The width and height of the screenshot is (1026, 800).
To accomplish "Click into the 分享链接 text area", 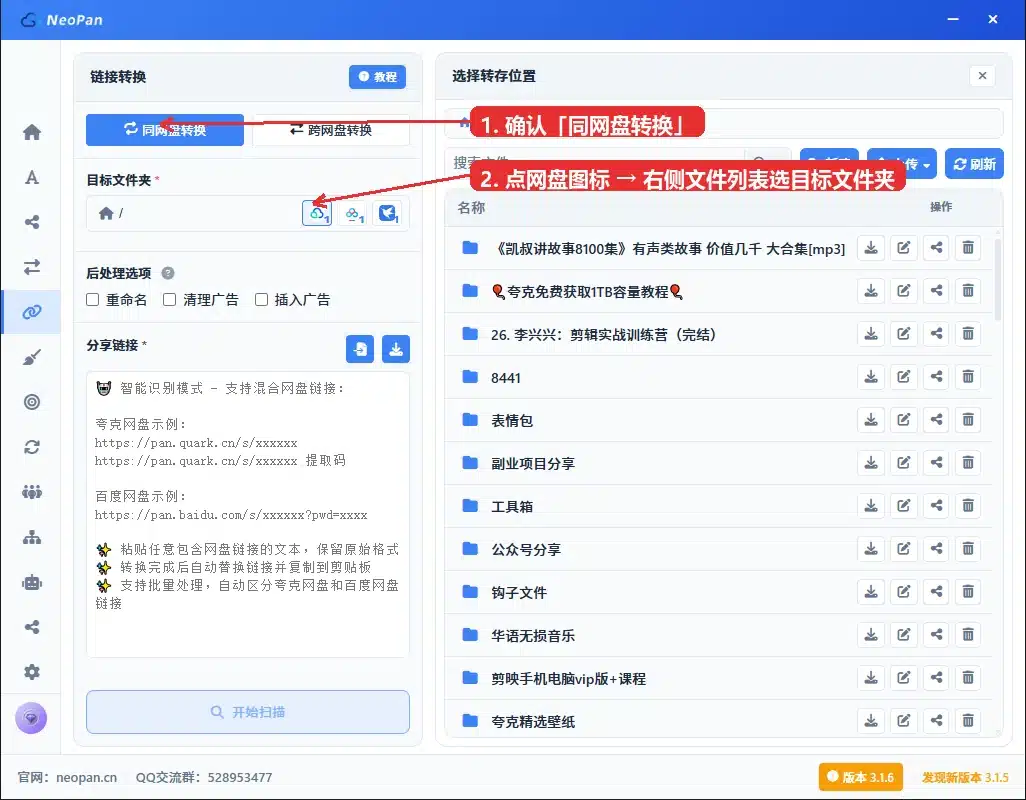I will [x=248, y=514].
